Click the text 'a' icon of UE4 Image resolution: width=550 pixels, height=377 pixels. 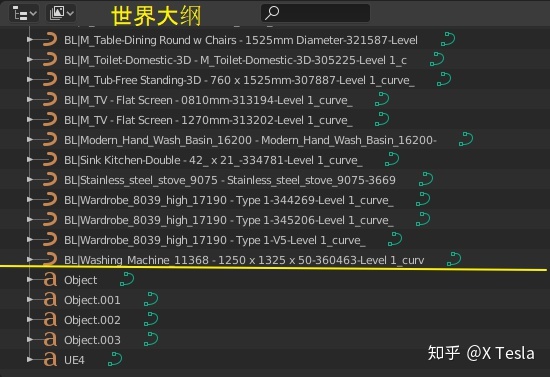(50, 359)
